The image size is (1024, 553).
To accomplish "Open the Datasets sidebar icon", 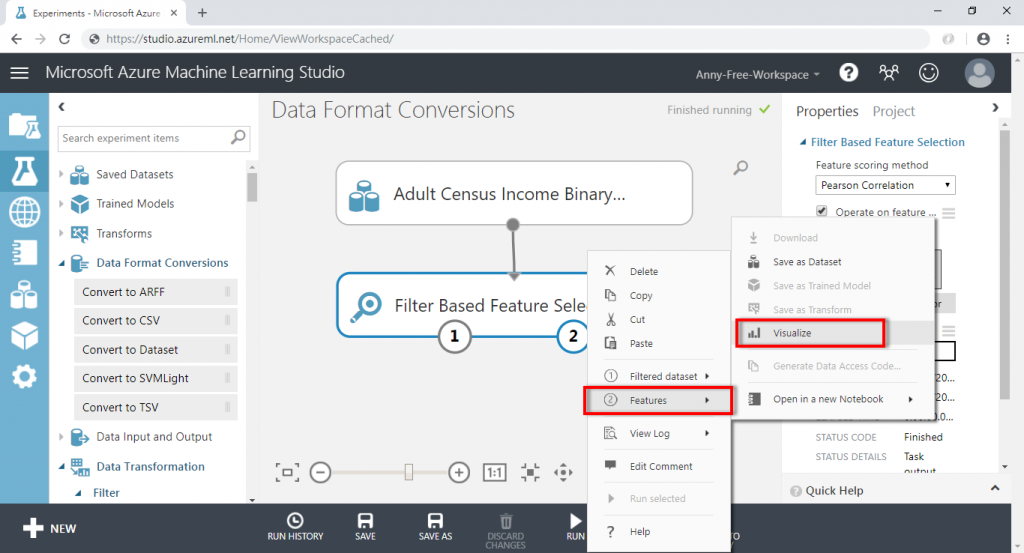I will click(24, 294).
